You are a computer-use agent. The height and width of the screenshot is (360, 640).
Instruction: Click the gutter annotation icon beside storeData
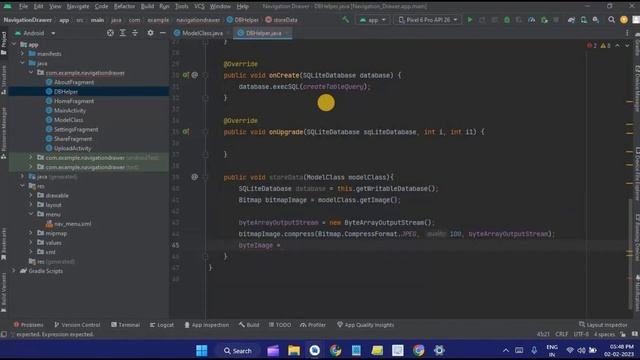195,177
